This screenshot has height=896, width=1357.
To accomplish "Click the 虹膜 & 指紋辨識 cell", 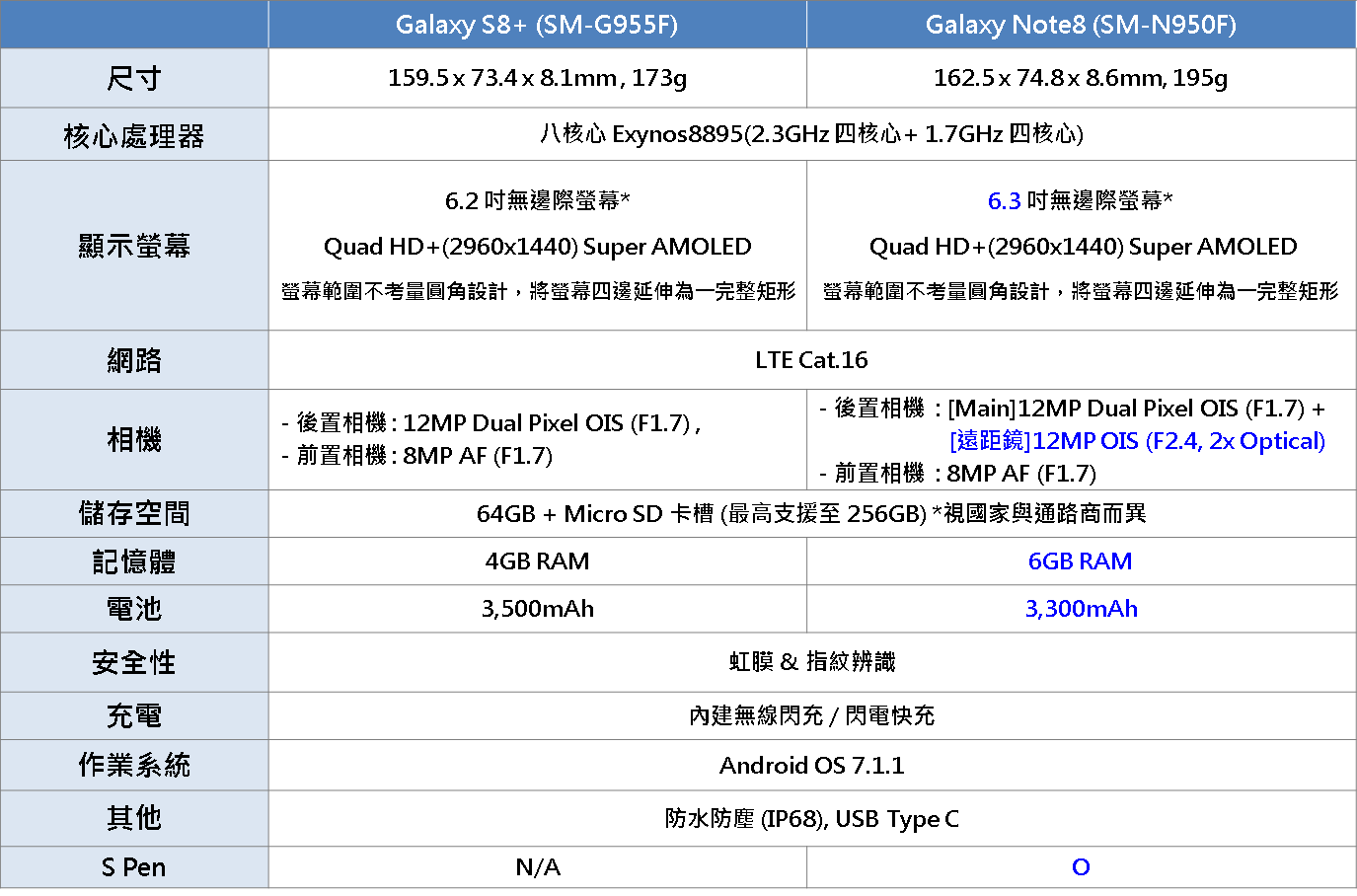I will point(811,662).
